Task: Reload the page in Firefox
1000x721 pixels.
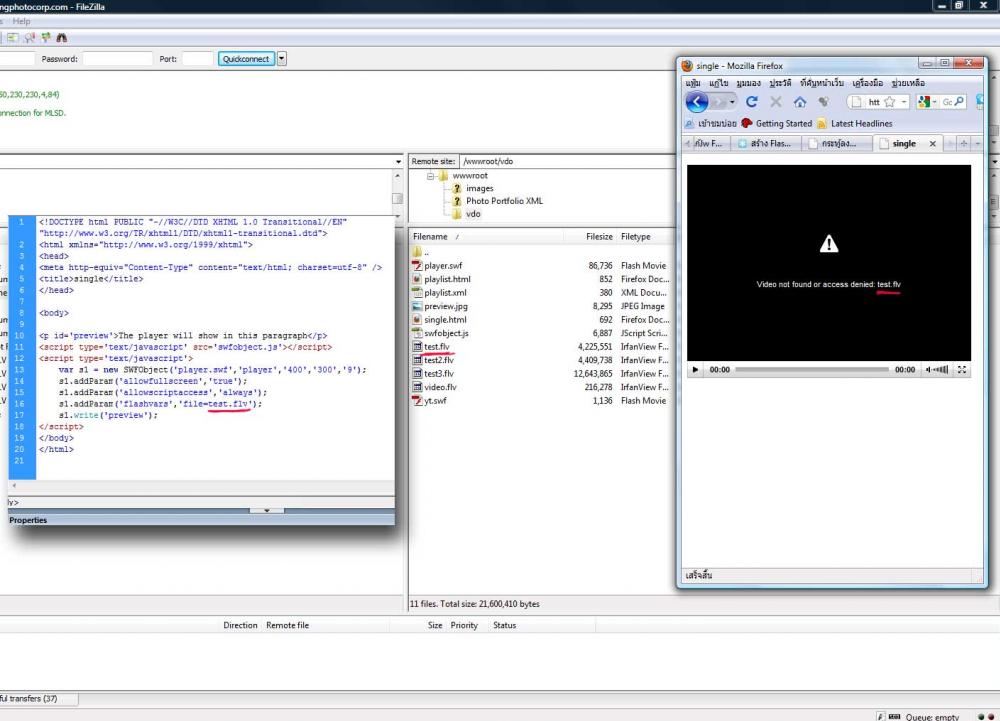Action: (751, 102)
